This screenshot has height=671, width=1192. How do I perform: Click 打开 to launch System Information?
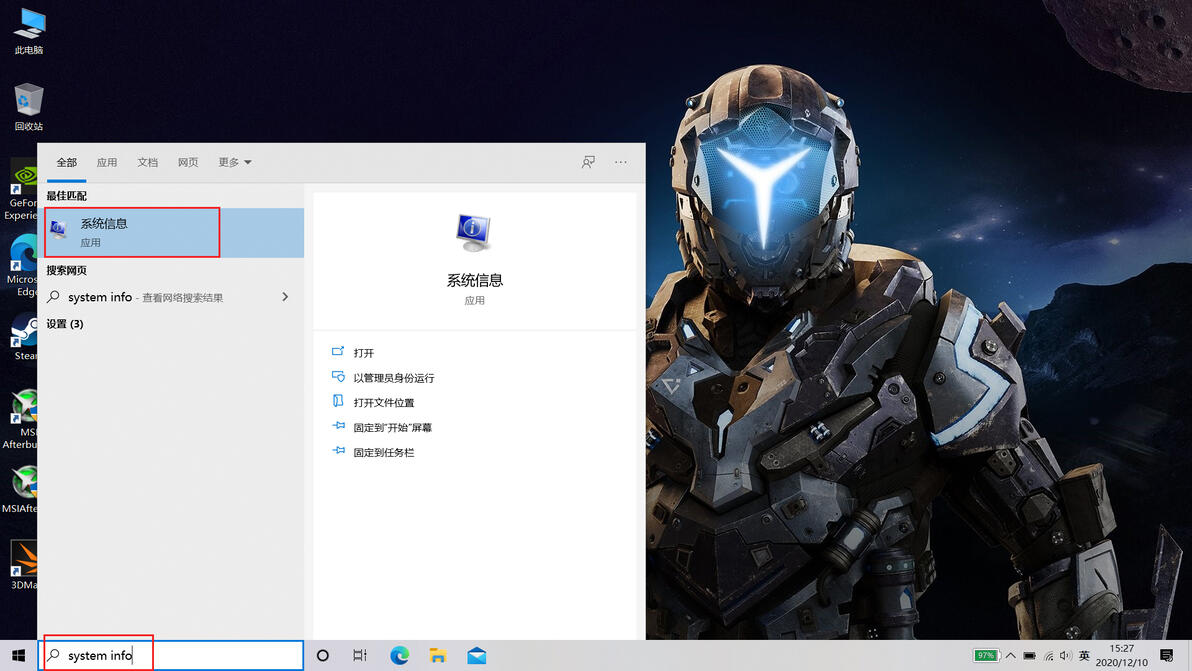tap(363, 353)
